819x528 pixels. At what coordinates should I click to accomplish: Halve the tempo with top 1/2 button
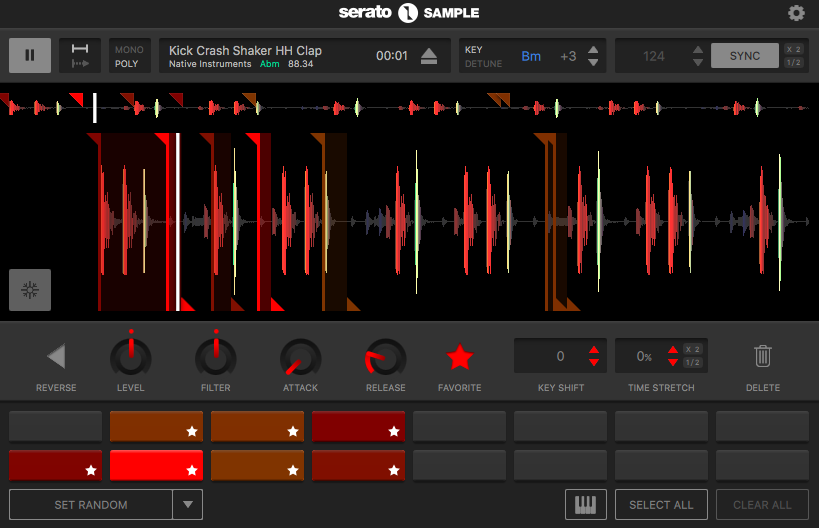[x=794, y=62]
